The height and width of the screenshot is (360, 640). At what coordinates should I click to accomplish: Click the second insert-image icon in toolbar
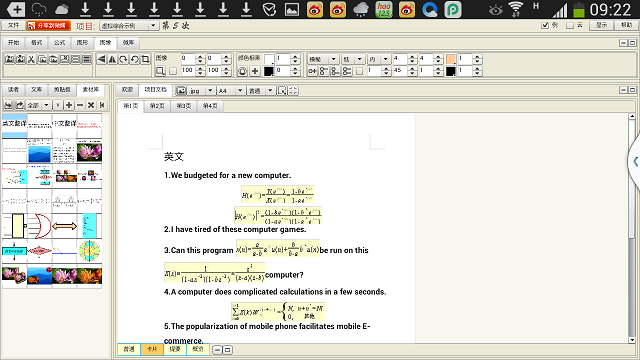[20, 59]
